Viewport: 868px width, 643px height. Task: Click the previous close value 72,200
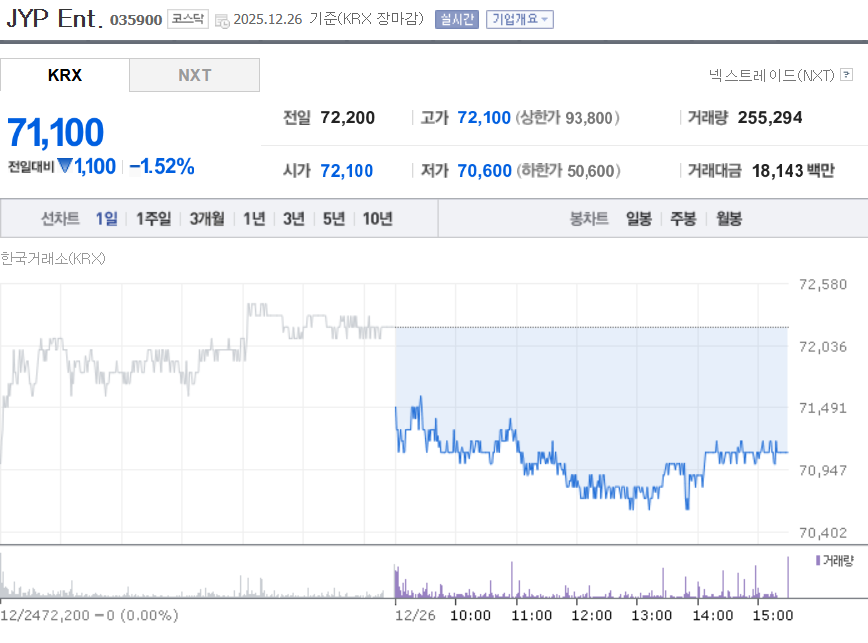[x=348, y=117]
